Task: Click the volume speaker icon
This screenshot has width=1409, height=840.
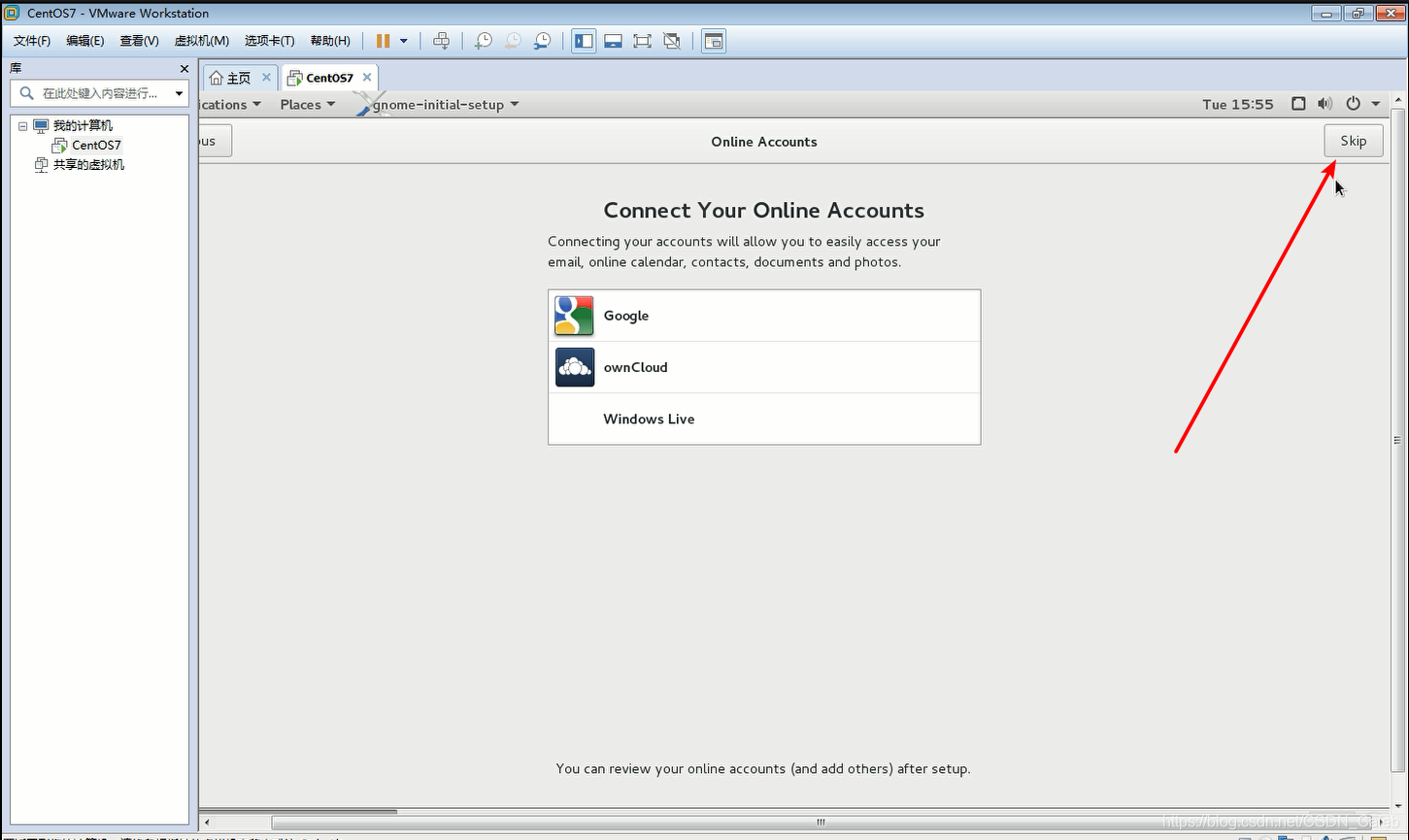Action: pyautogui.click(x=1325, y=104)
